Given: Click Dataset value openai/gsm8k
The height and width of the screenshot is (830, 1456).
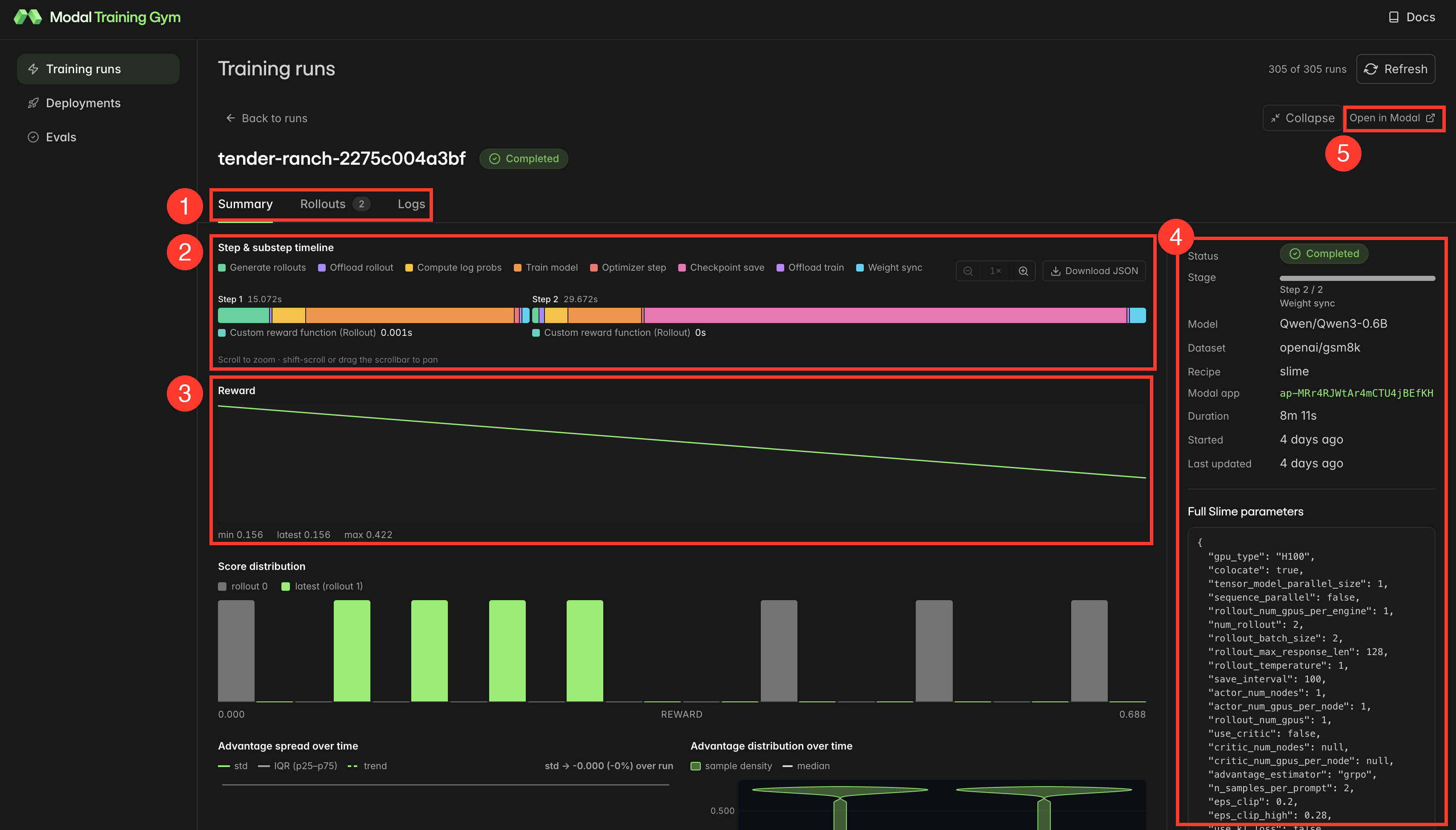Looking at the screenshot, I should (x=1320, y=348).
